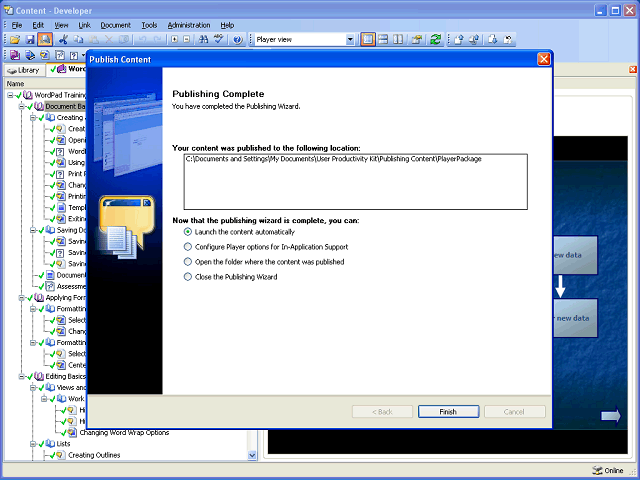The height and width of the screenshot is (480, 640).
Task: Click the next arrow in player preview
Action: click(611, 416)
